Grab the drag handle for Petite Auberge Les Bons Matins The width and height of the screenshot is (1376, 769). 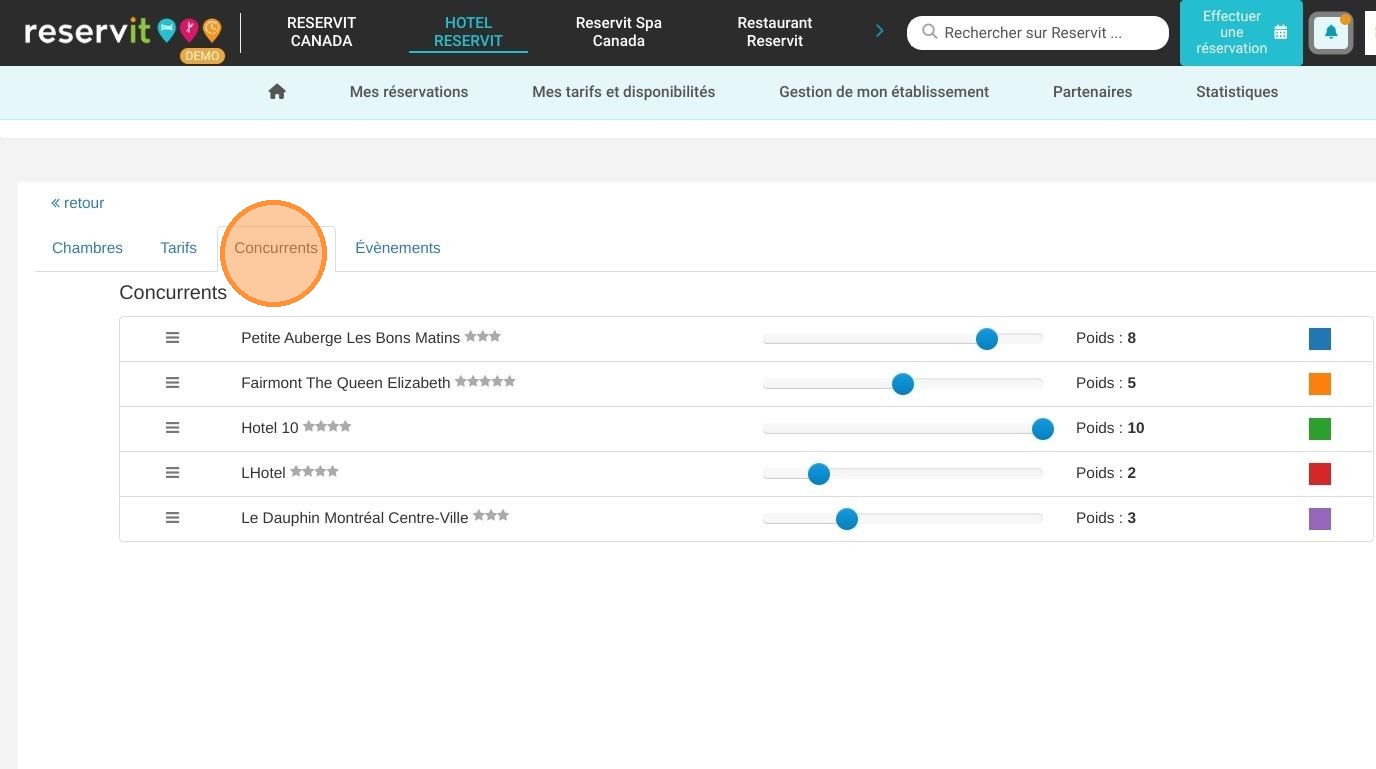click(172, 338)
